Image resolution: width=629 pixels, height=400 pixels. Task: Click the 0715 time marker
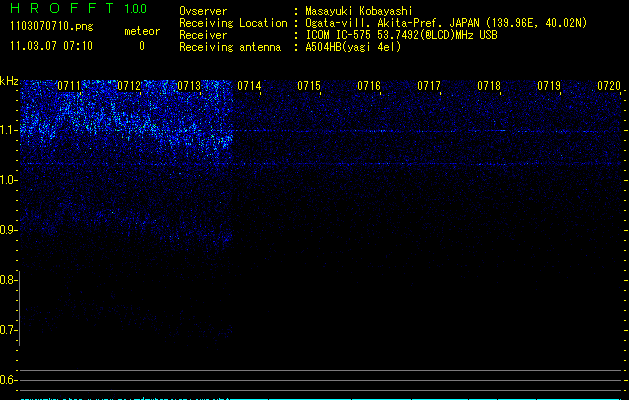tap(309, 86)
